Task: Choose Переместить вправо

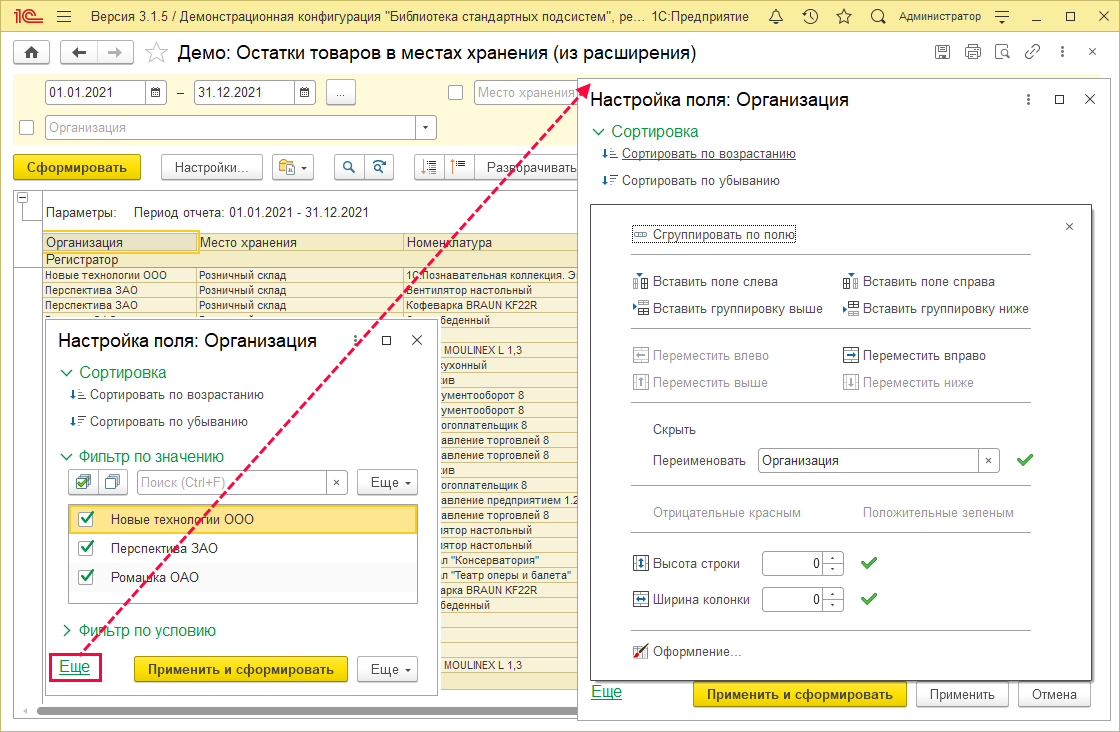Action: [x=914, y=356]
